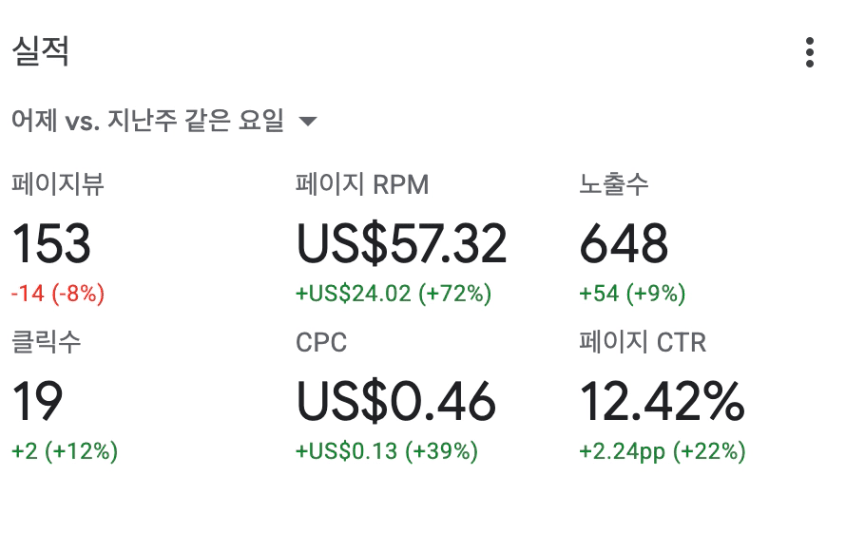Select the 648 impressions value
This screenshot has width=846, height=534.
pos(624,244)
